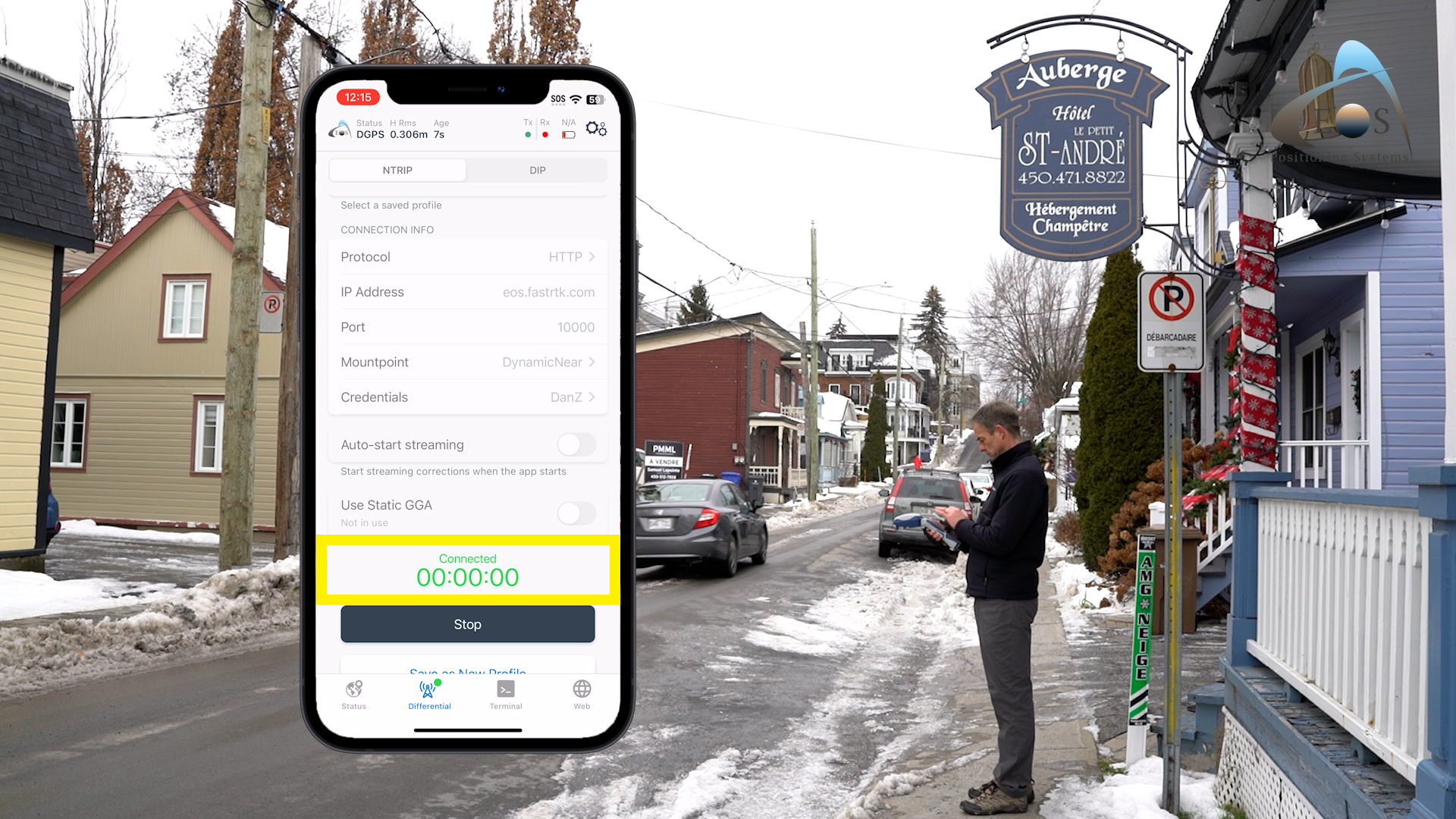Switch to the DIP tab
Viewport: 1456px width, 819px height.
[537, 170]
